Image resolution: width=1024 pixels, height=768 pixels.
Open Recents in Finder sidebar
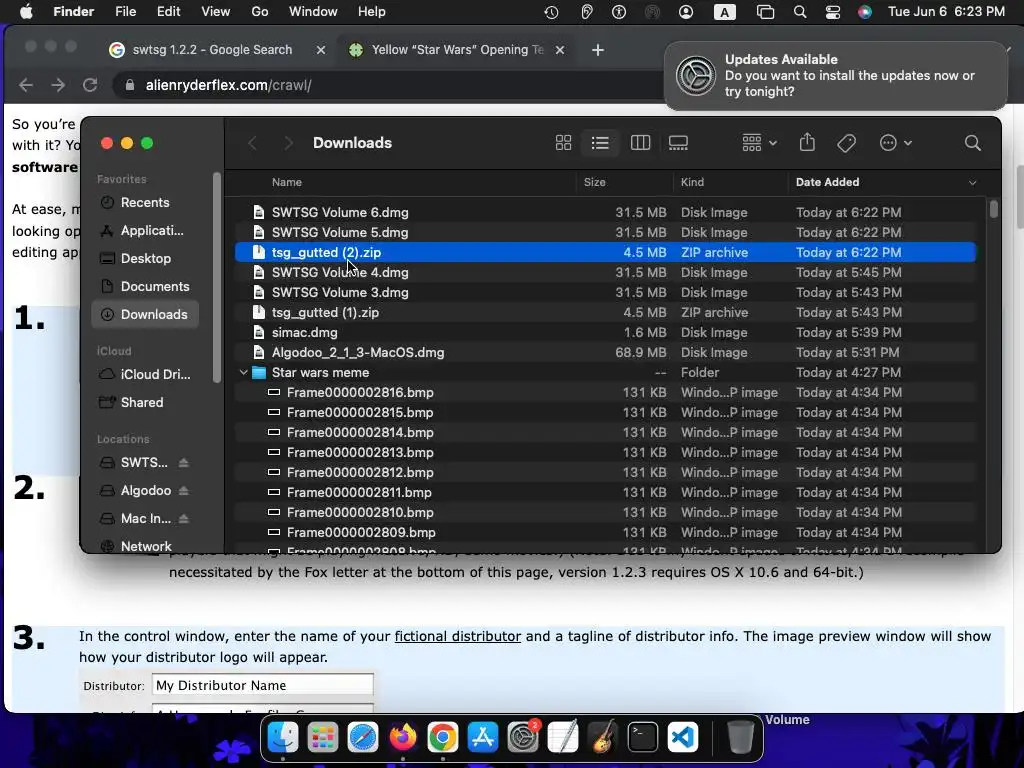(145, 202)
